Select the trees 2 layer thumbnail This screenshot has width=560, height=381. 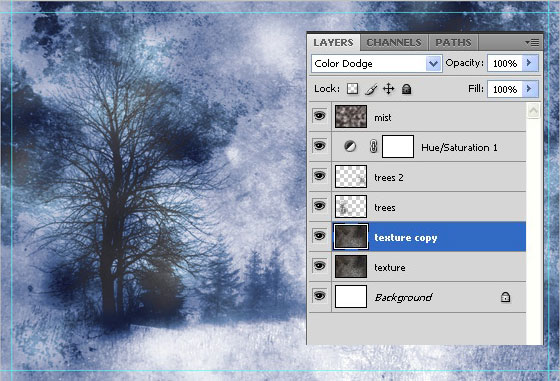(x=351, y=176)
